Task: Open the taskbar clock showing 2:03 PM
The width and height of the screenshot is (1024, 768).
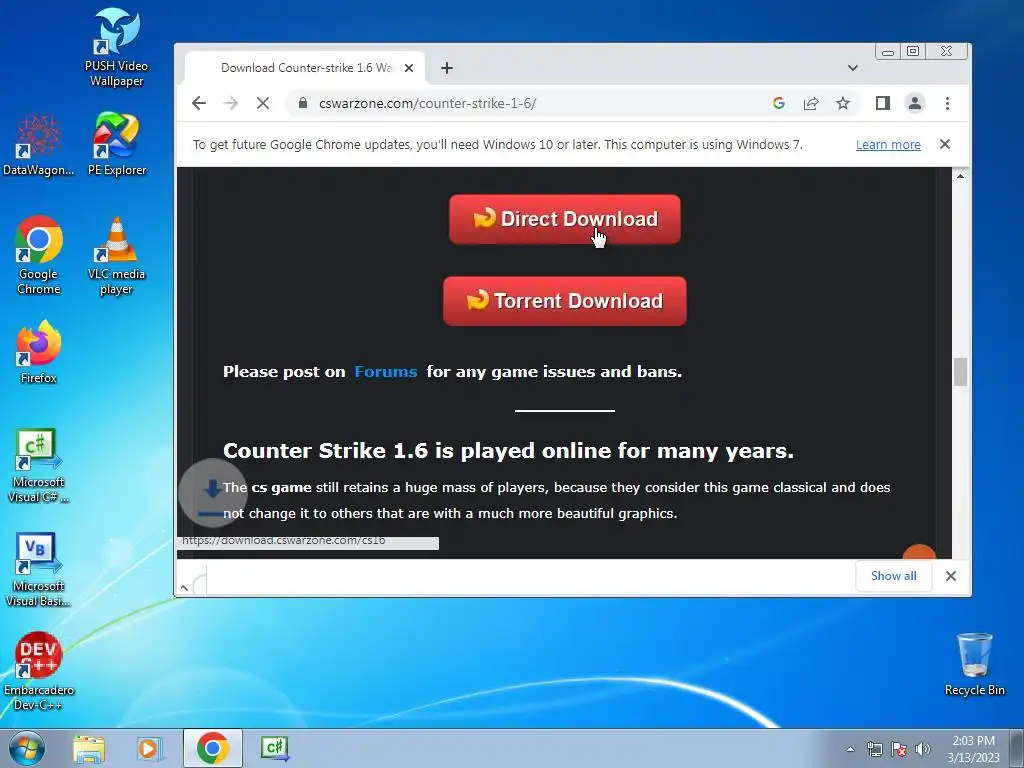Action: coord(973,749)
